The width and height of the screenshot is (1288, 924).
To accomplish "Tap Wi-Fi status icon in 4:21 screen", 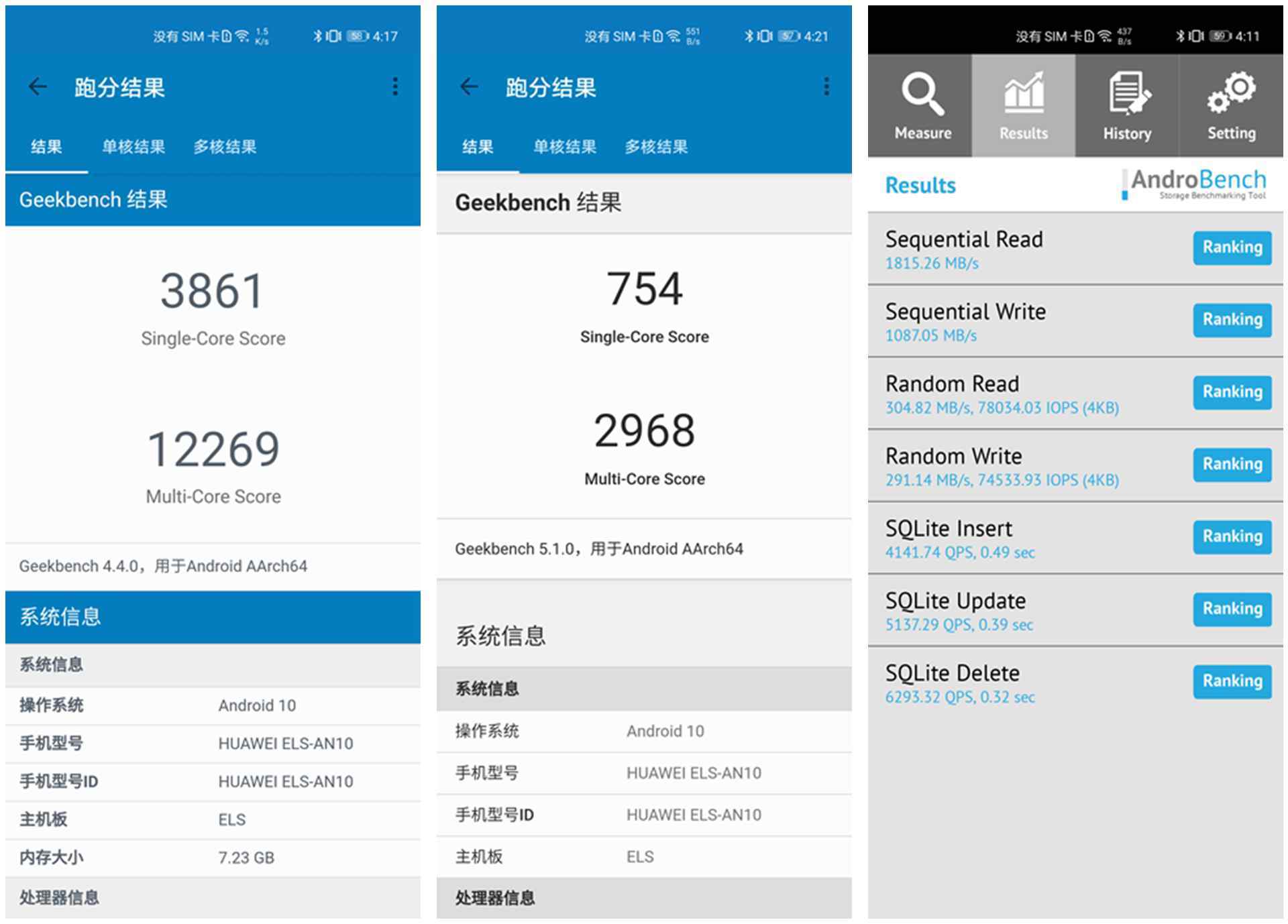I will (x=674, y=36).
